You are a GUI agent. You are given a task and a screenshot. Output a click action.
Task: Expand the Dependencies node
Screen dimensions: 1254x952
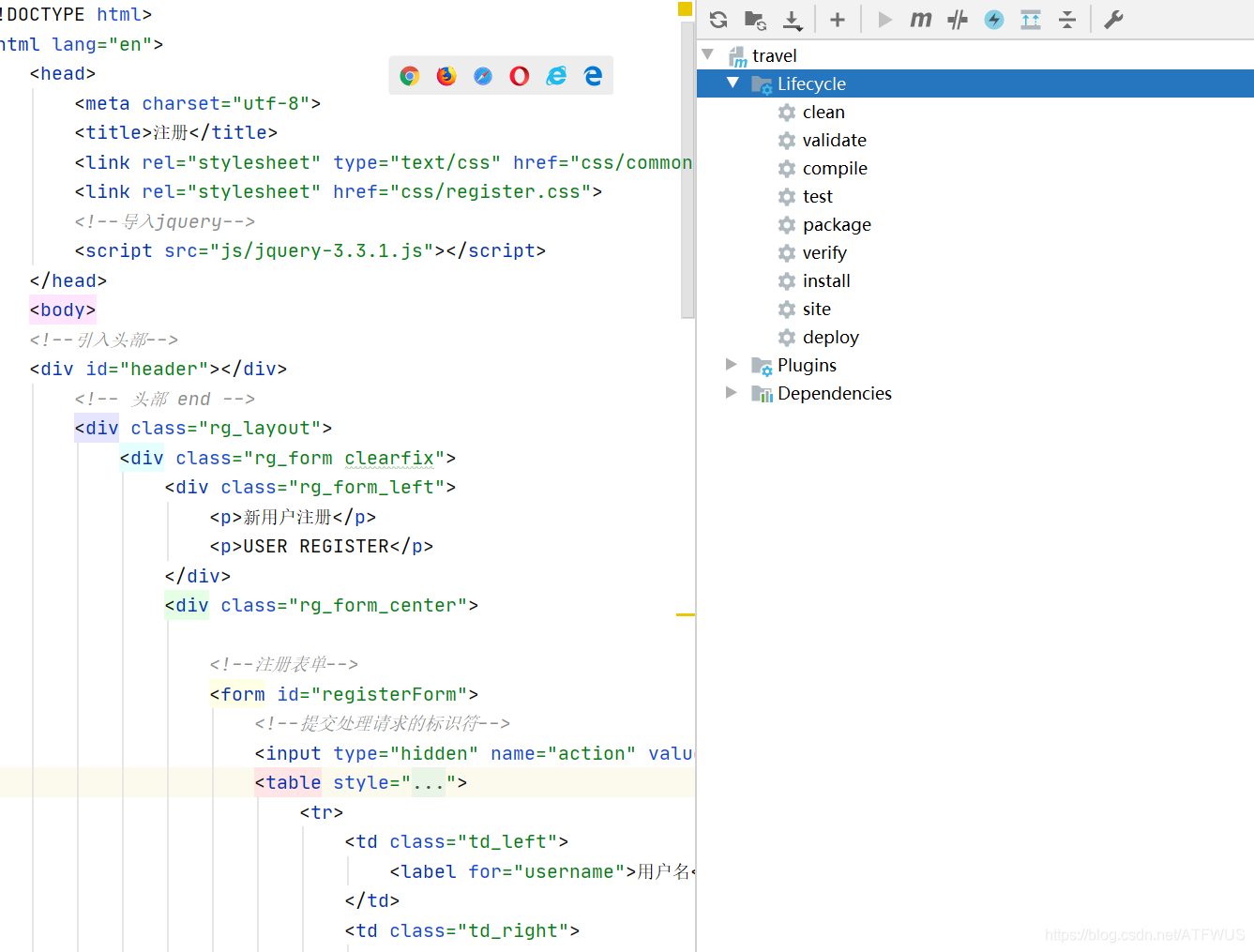click(732, 392)
